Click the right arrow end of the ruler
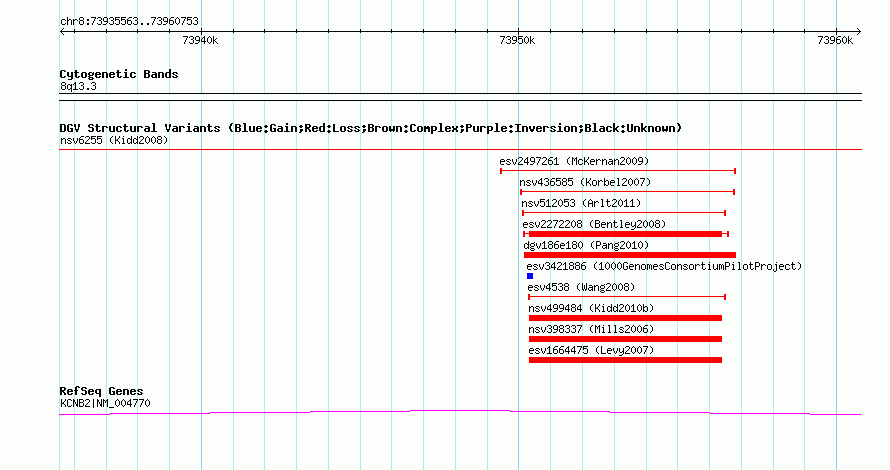Viewport: 890px width, 470px height. [x=858, y=32]
